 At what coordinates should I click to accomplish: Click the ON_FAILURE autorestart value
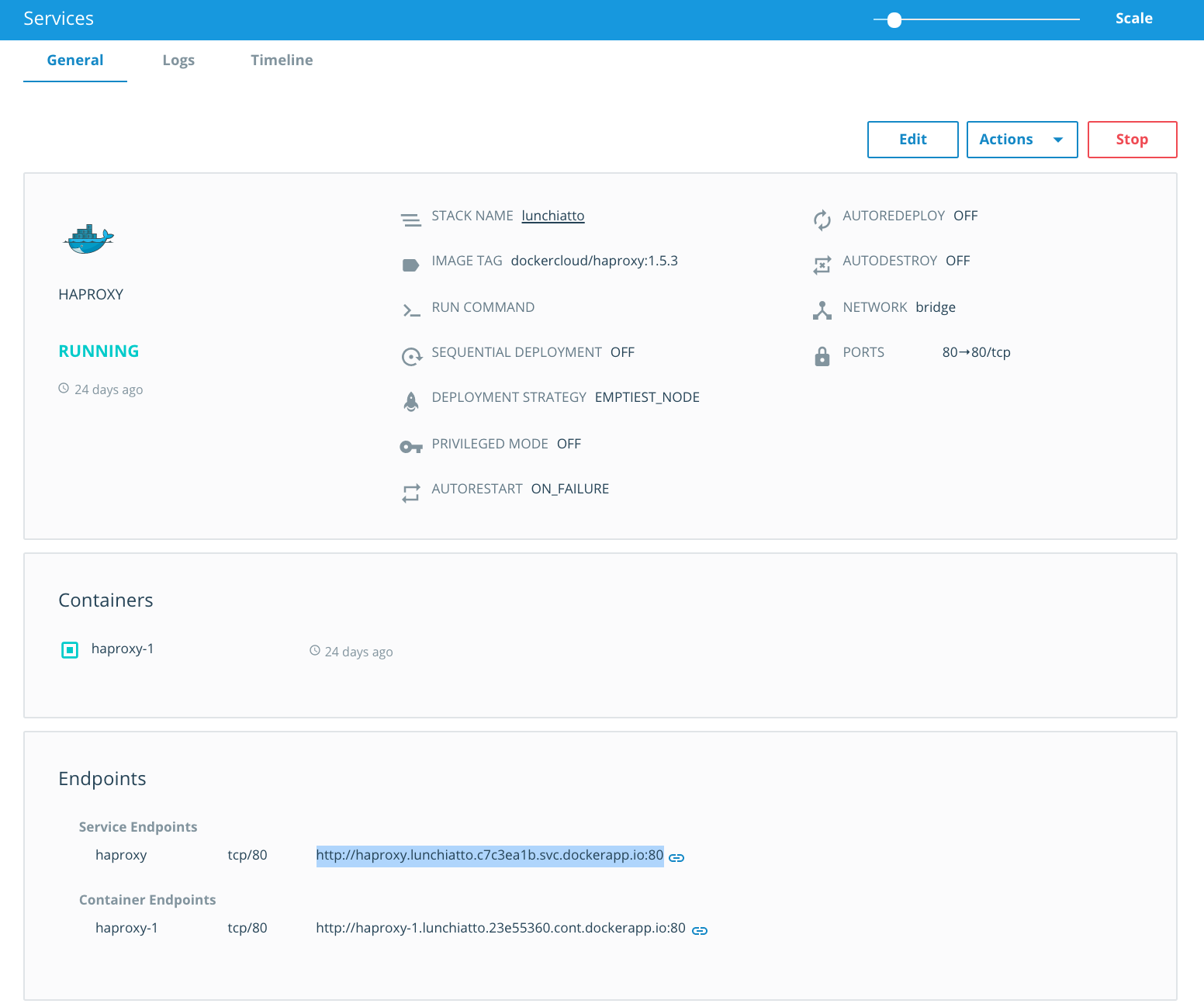tap(570, 489)
